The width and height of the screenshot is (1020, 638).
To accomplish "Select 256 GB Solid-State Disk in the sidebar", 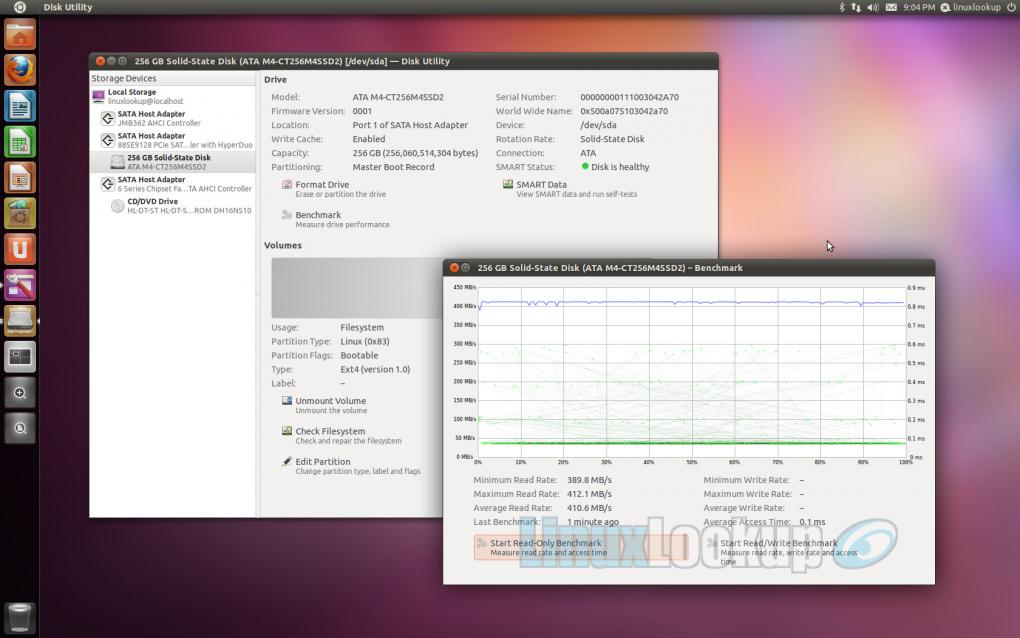I will point(172,162).
